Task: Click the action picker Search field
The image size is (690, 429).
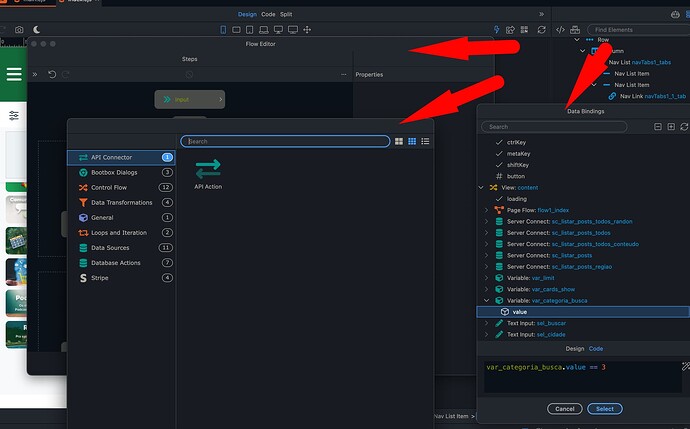Action: click(x=285, y=141)
